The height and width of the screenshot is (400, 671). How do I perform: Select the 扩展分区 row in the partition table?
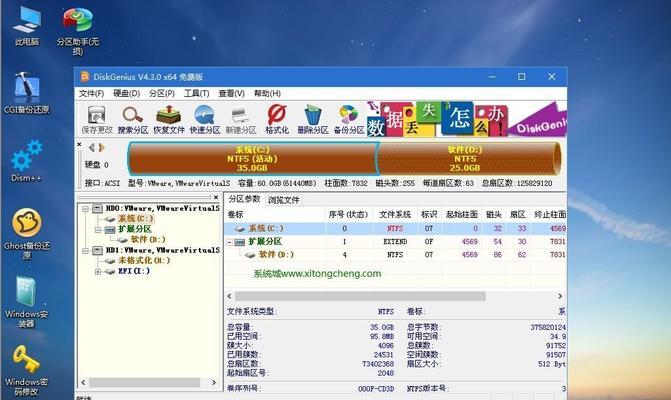coord(396,242)
